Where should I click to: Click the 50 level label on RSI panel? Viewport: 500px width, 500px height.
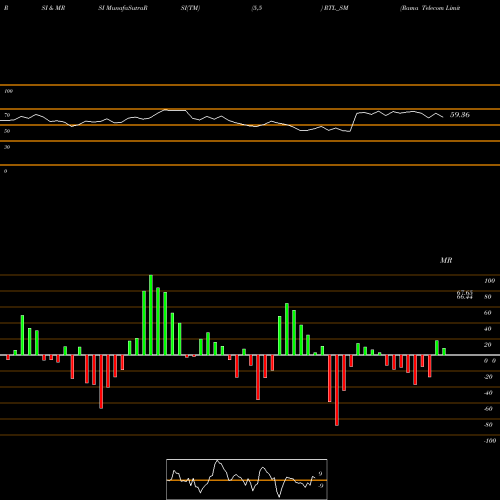click(x=7, y=131)
